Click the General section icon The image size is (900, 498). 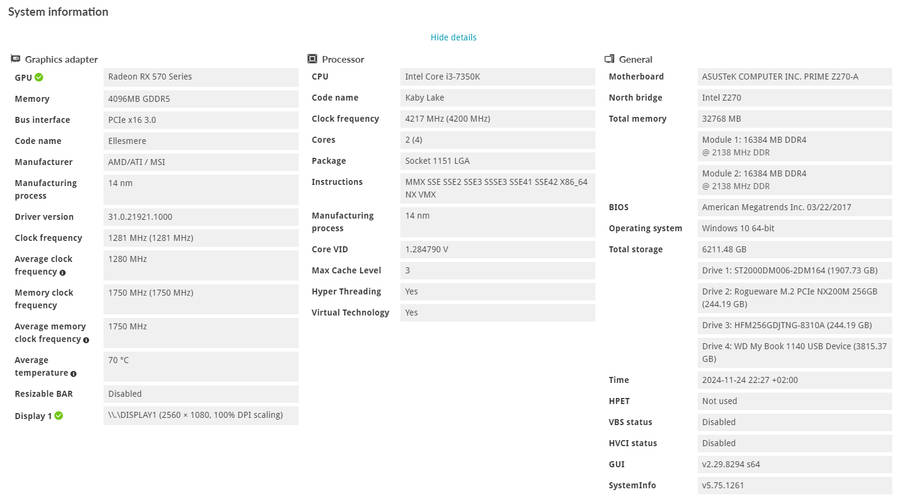(x=610, y=59)
